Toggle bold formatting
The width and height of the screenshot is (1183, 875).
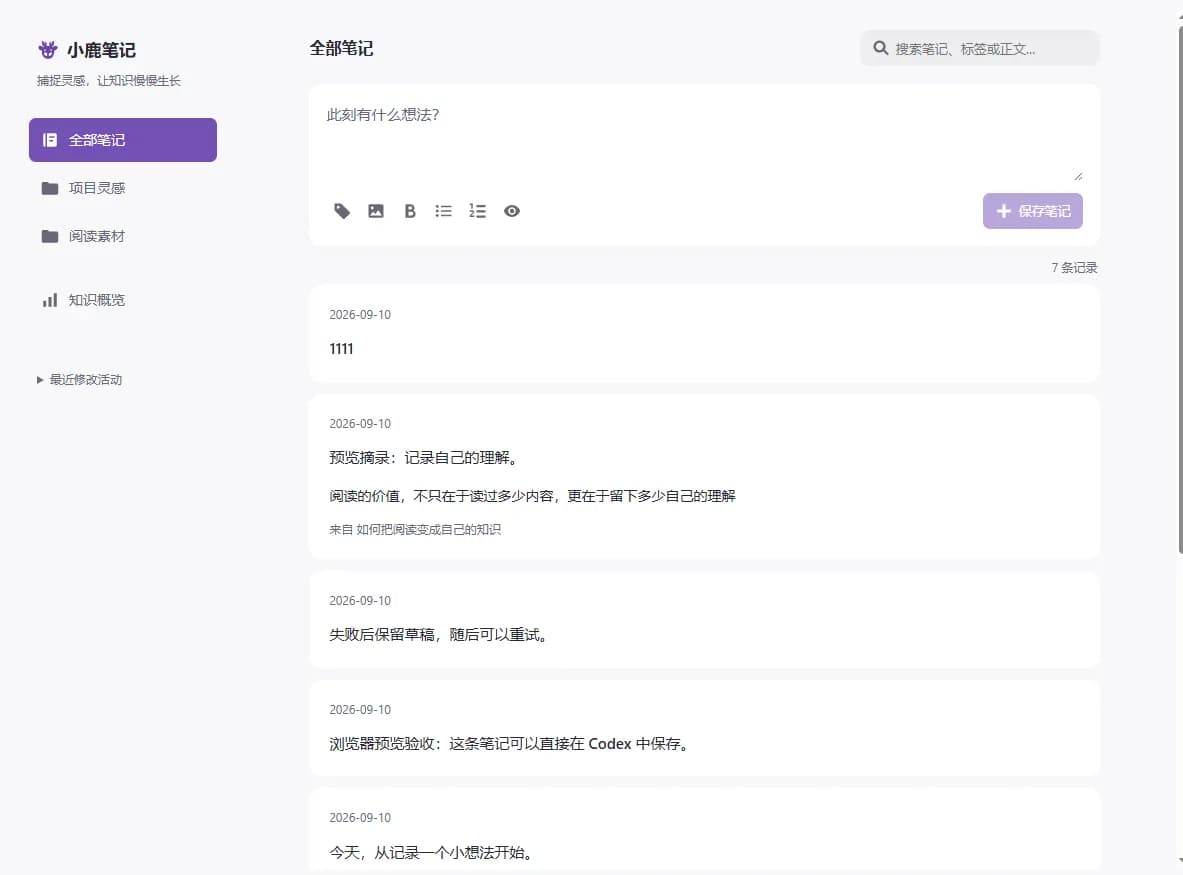410,211
